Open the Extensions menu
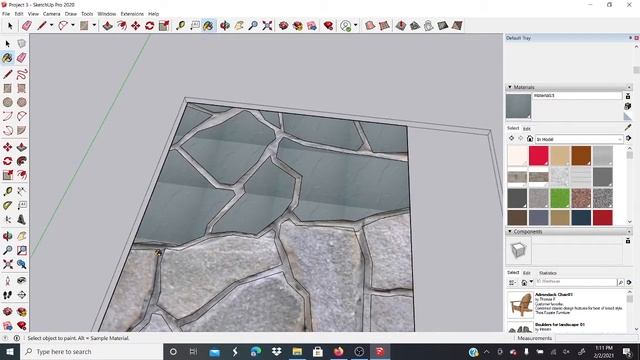The width and height of the screenshot is (640, 360). coord(132,14)
